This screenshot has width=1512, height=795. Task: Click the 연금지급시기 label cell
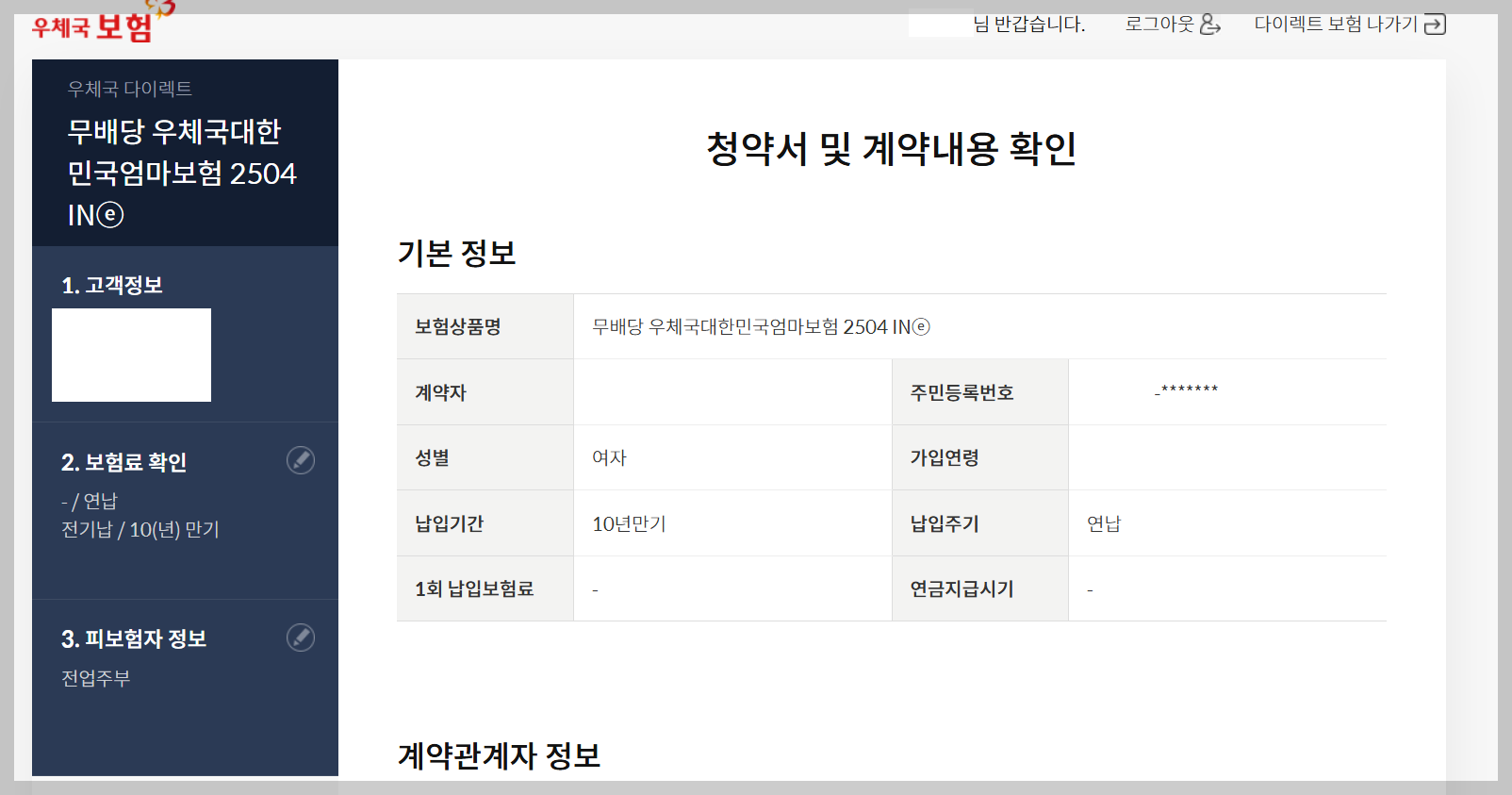pyautogui.click(x=980, y=588)
